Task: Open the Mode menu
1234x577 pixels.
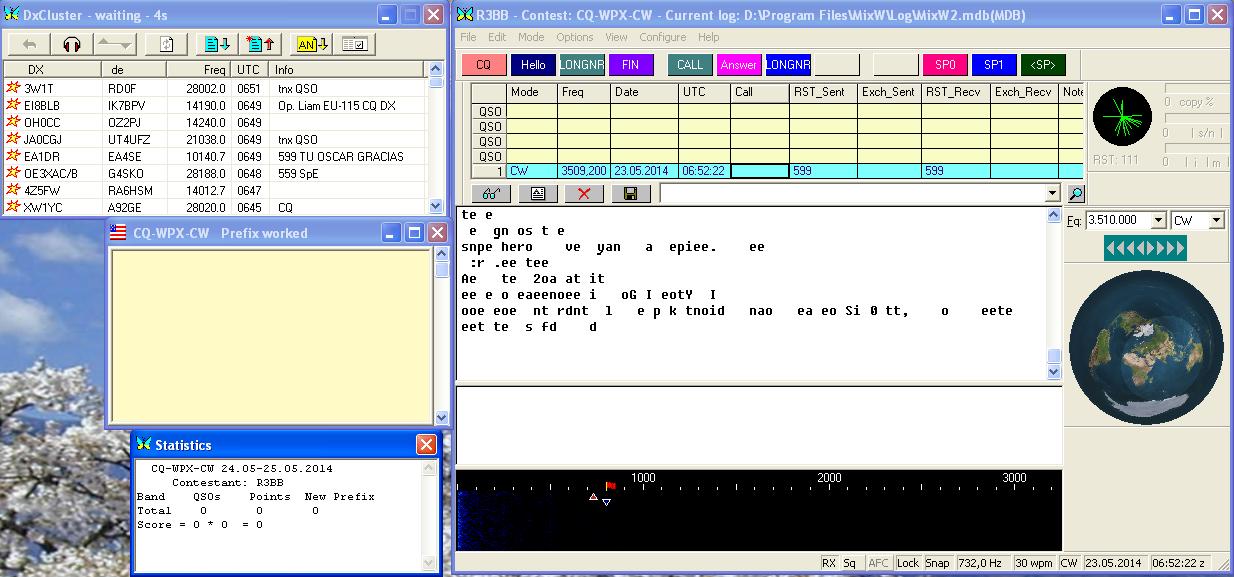Action: click(x=531, y=37)
